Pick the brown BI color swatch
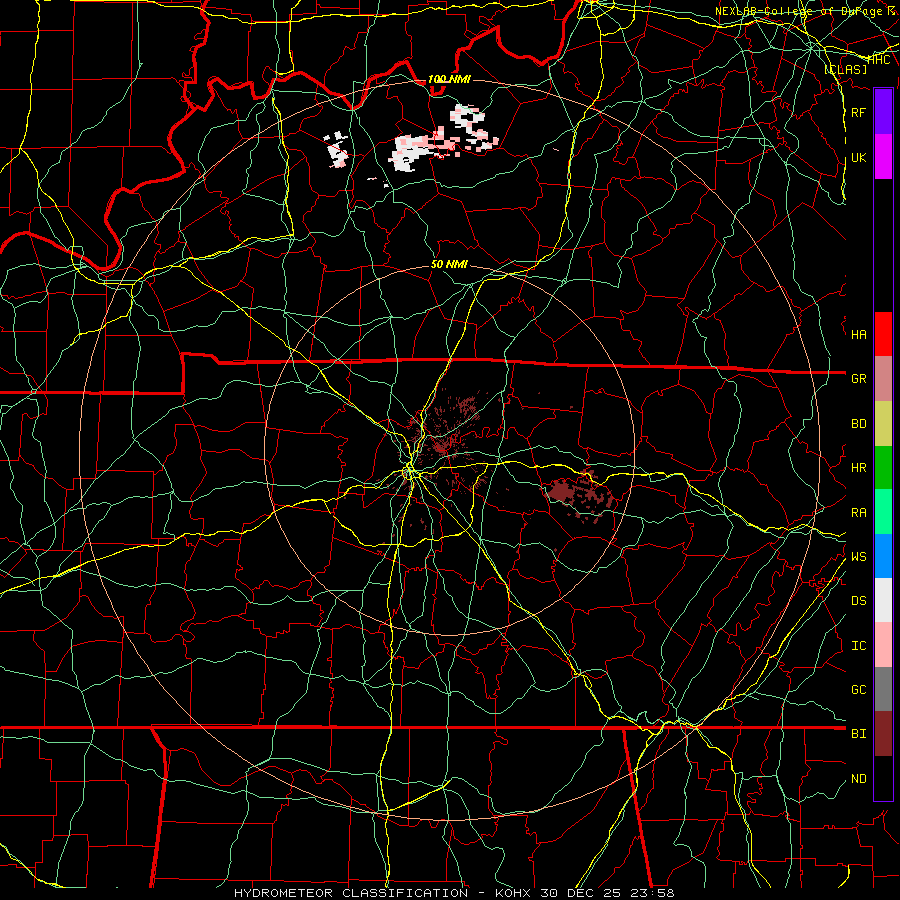 coord(883,734)
